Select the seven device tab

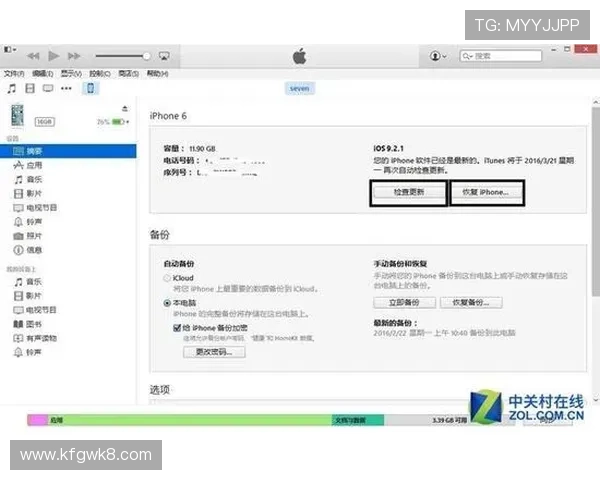coord(300,88)
